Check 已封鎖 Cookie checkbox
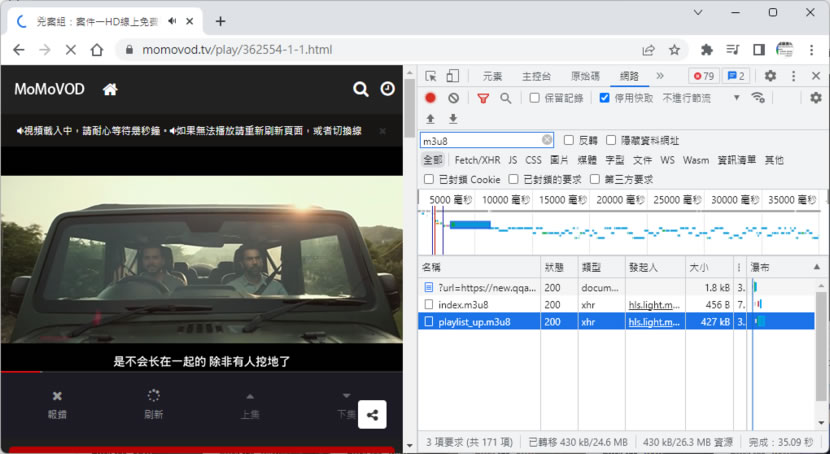This screenshot has width=830, height=454. 429,179
